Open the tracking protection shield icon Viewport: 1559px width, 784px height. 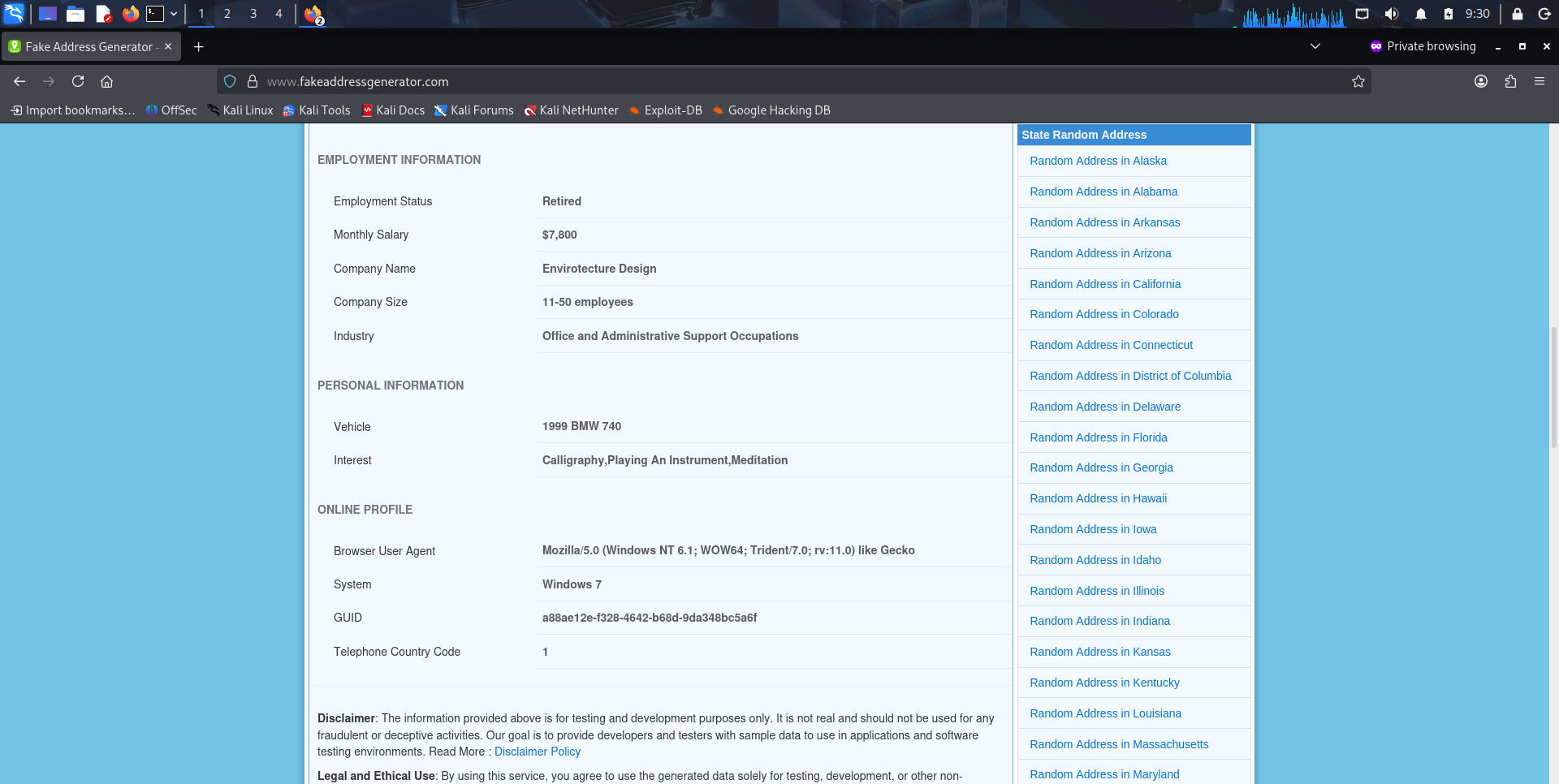230,81
